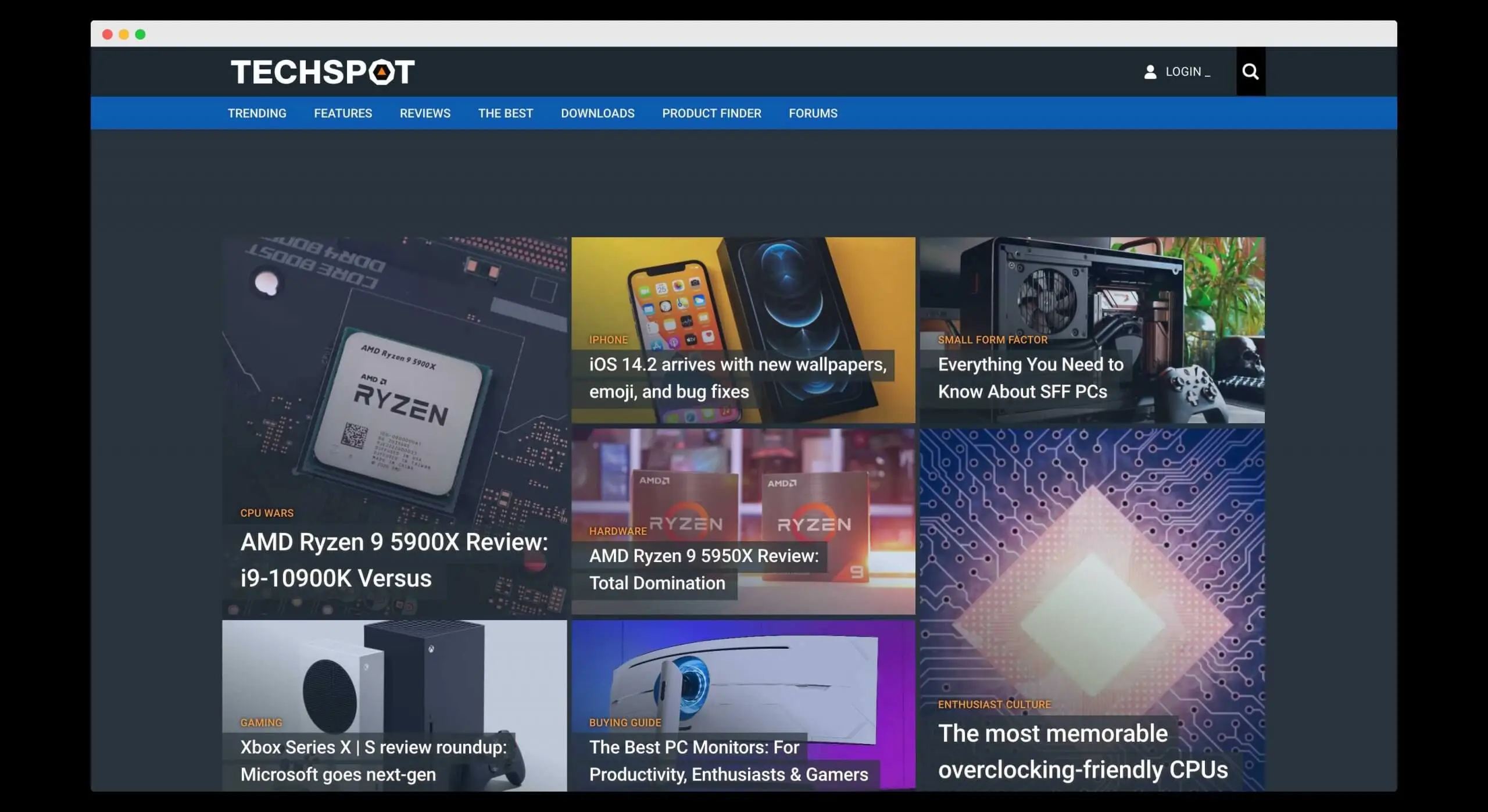This screenshot has height=812, width=1488.
Task: Open the Trending menu item
Action: point(257,113)
